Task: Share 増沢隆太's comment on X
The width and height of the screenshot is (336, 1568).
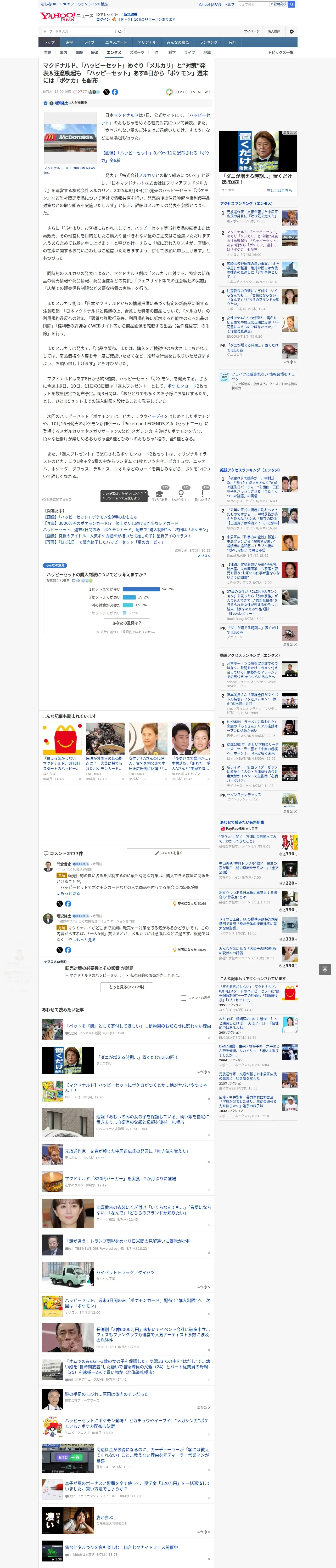Action: coord(59,950)
